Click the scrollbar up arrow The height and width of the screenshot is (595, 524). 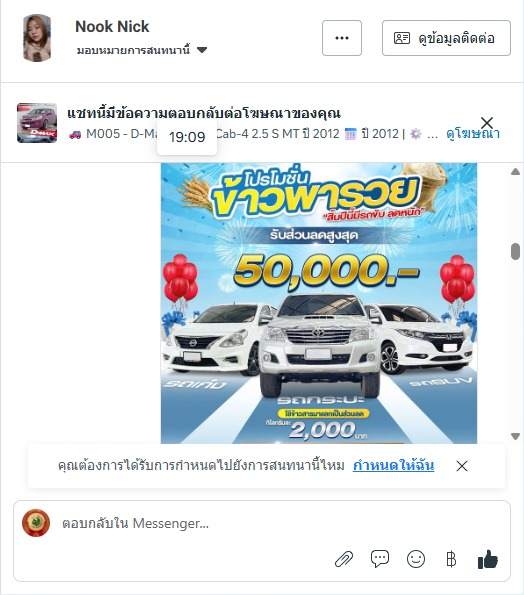click(x=515, y=172)
